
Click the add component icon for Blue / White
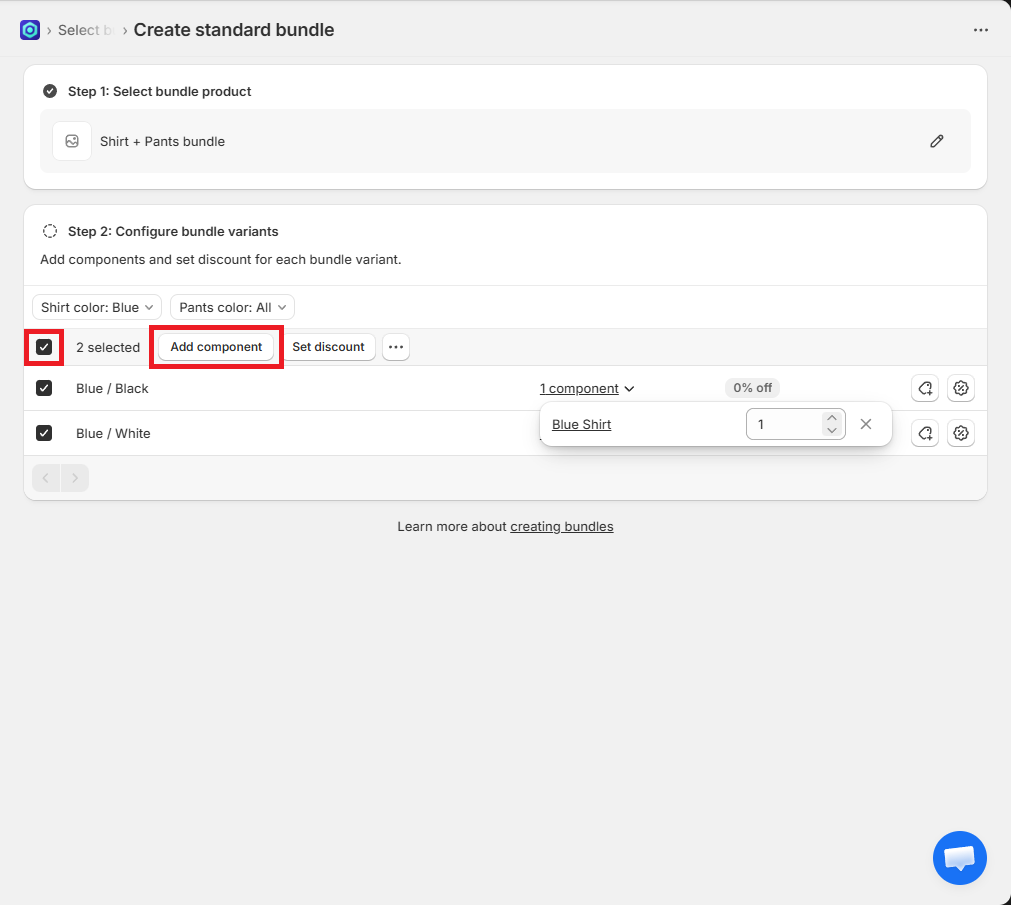click(x=925, y=433)
